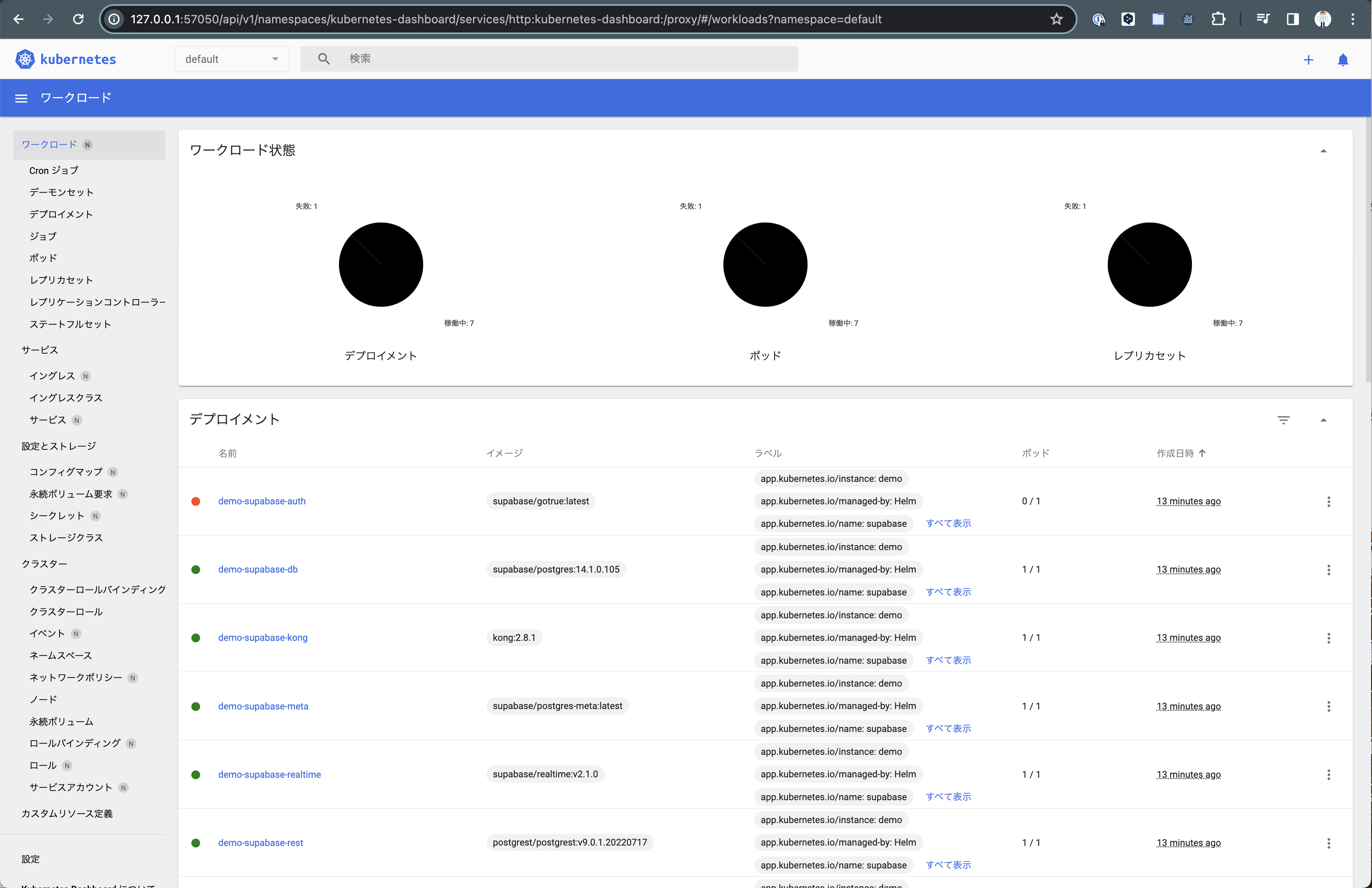Click the Kubernetes logo icon
1372x888 pixels.
click(x=25, y=59)
